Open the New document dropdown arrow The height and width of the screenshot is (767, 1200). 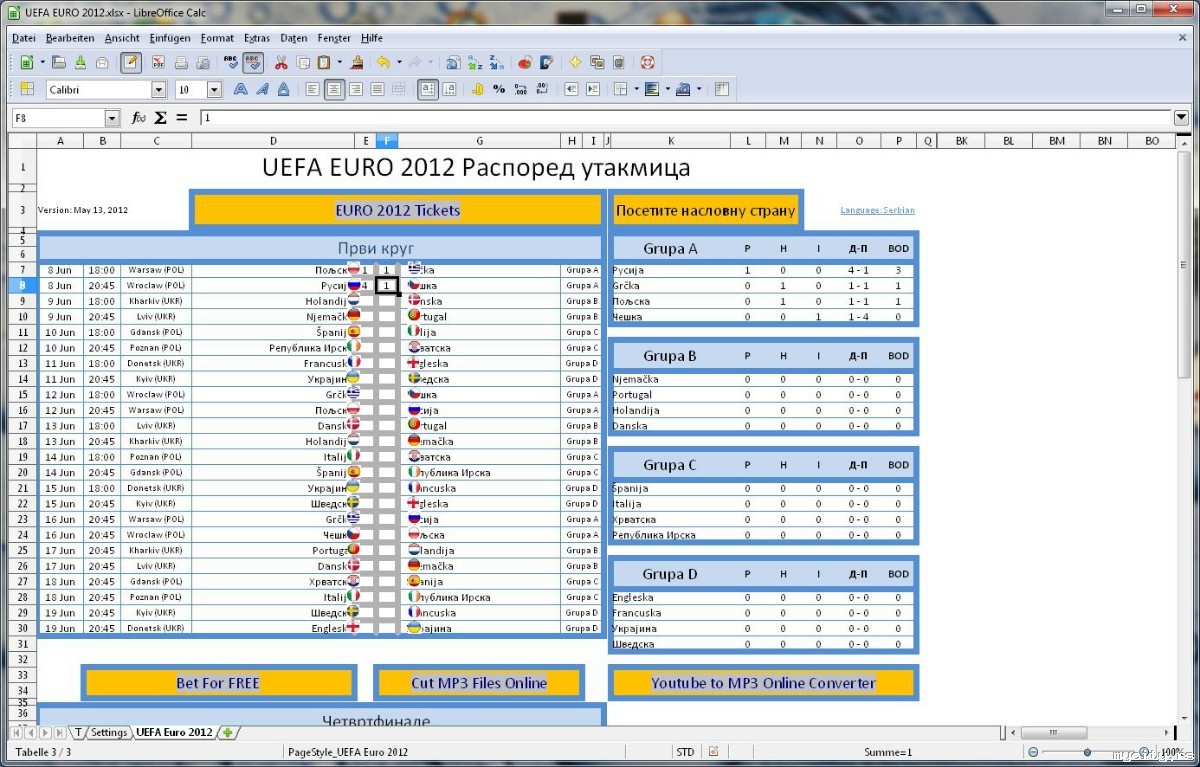pyautogui.click(x=42, y=62)
